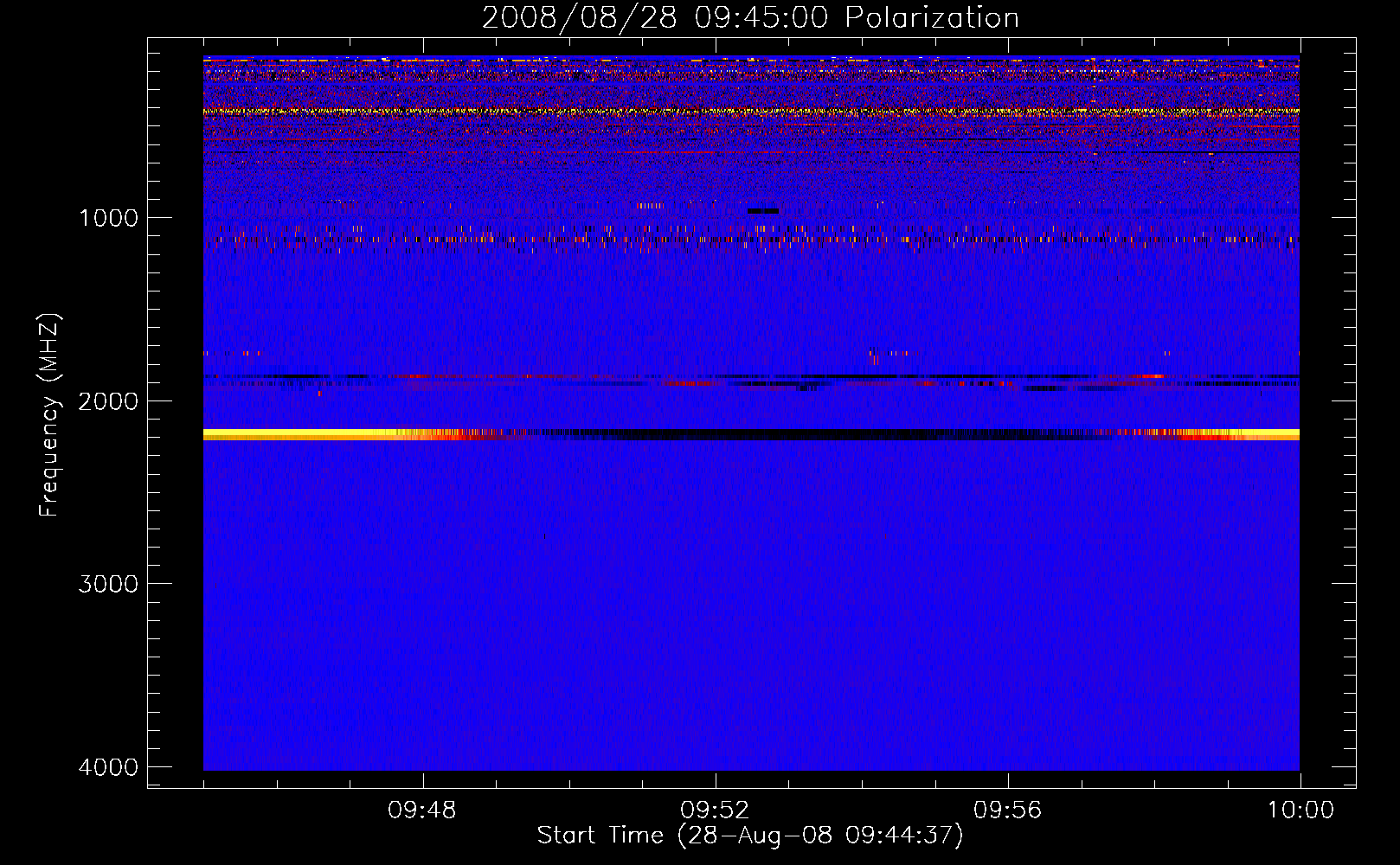Image resolution: width=1400 pixels, height=865 pixels.
Task: Click the 09:52 time tick label
Action: coord(715,811)
